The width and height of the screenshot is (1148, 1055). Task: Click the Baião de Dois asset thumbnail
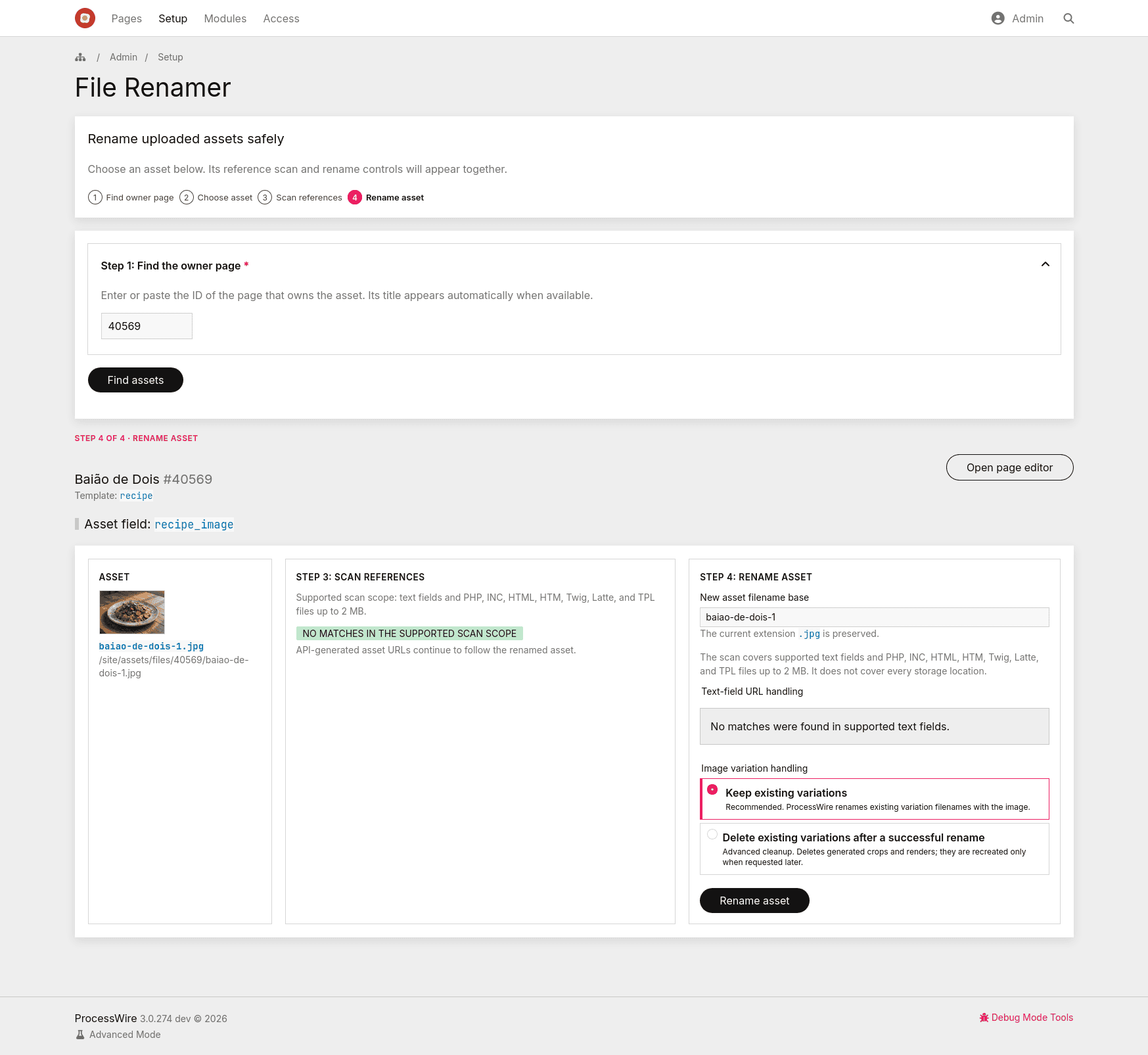(132, 612)
